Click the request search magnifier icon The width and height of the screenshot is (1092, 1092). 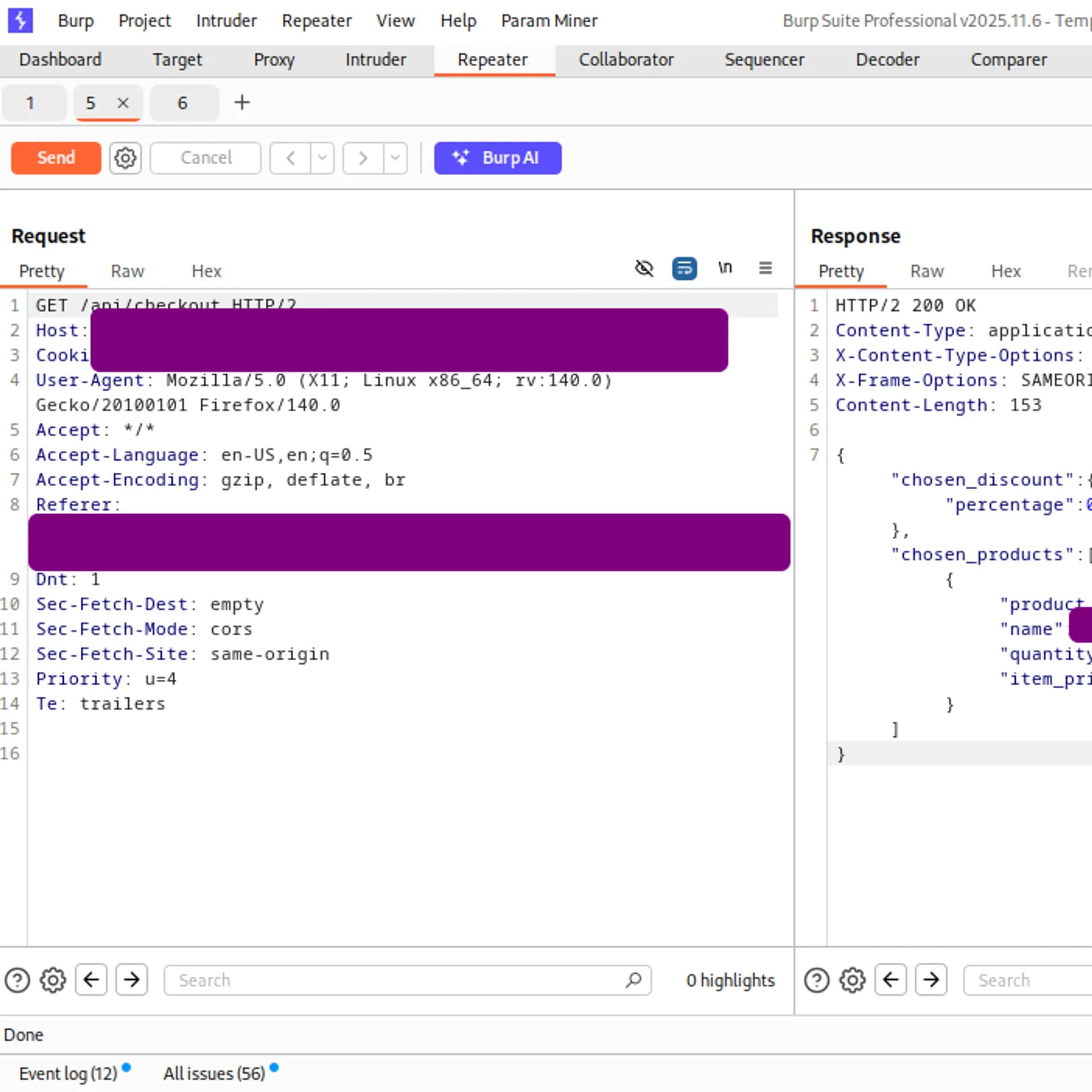click(633, 980)
